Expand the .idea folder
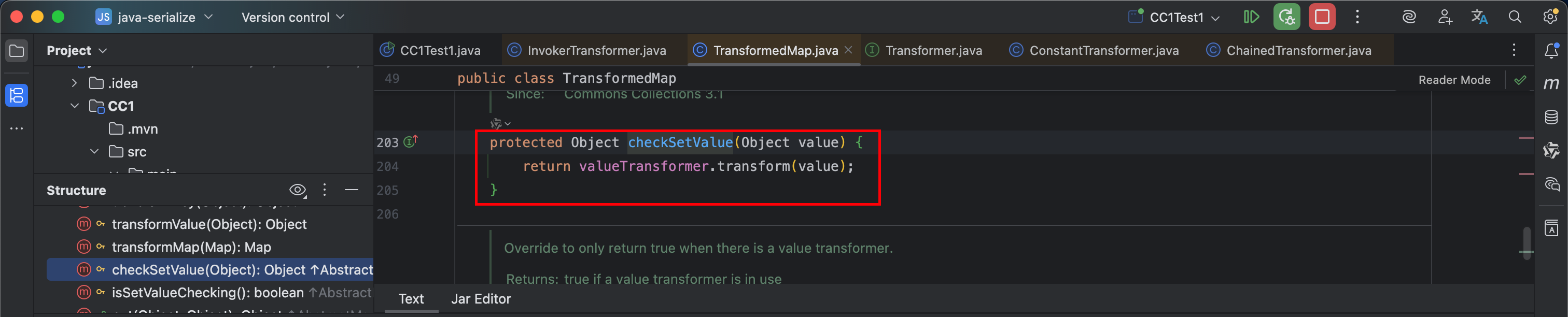 (x=74, y=83)
